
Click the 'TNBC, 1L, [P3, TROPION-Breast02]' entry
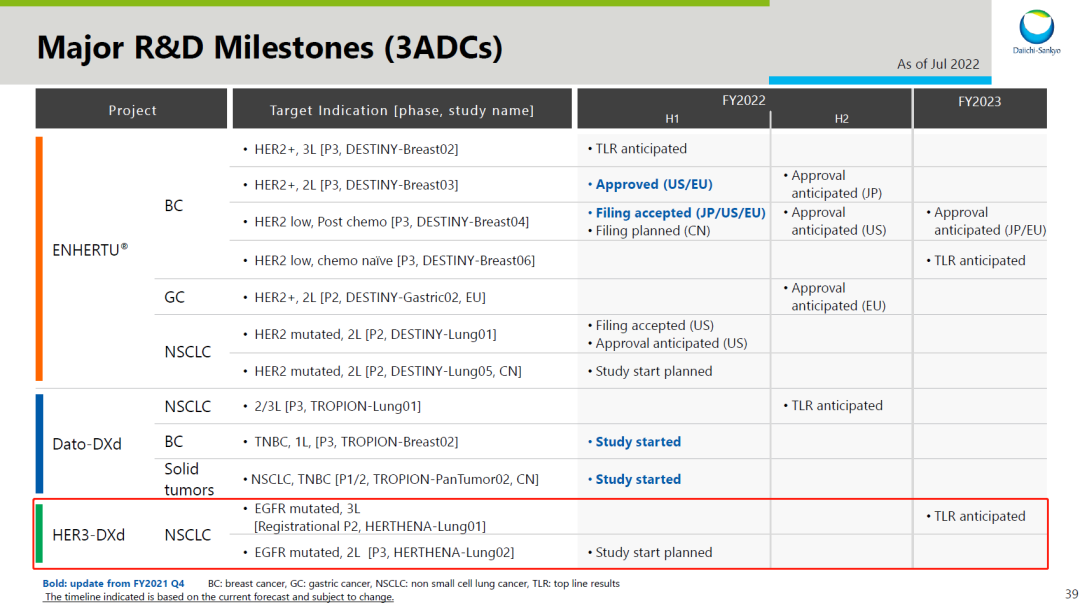pos(355,441)
